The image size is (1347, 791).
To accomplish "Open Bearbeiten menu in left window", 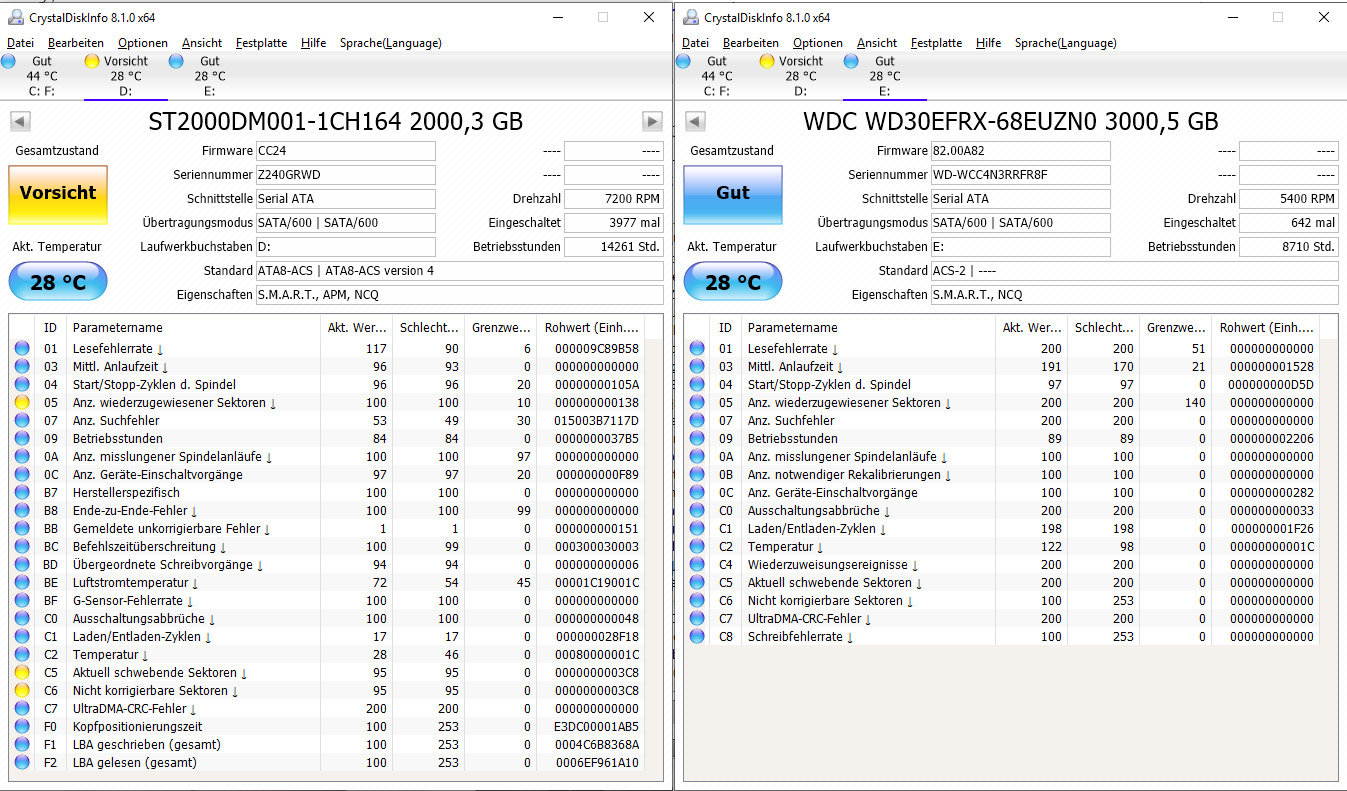I will click(76, 43).
